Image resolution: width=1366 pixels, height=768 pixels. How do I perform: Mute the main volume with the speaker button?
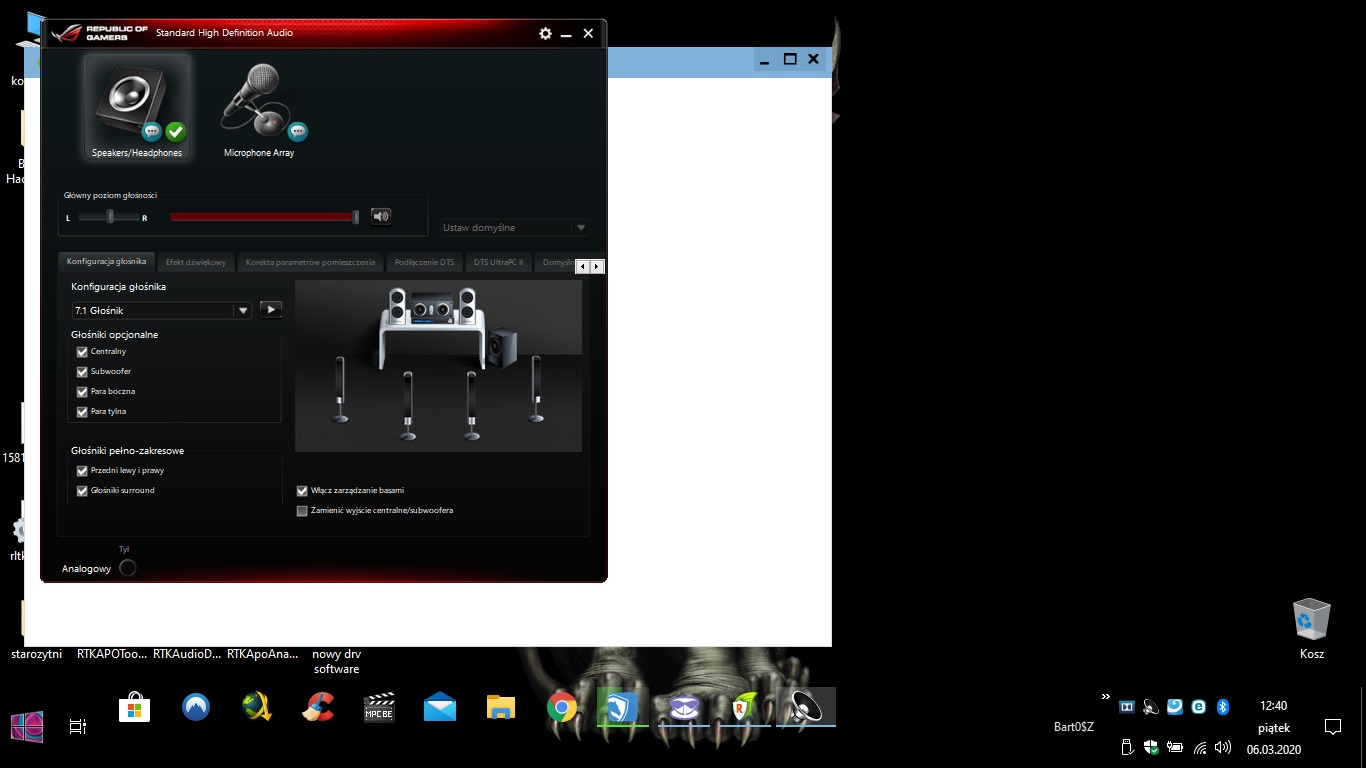coord(380,216)
